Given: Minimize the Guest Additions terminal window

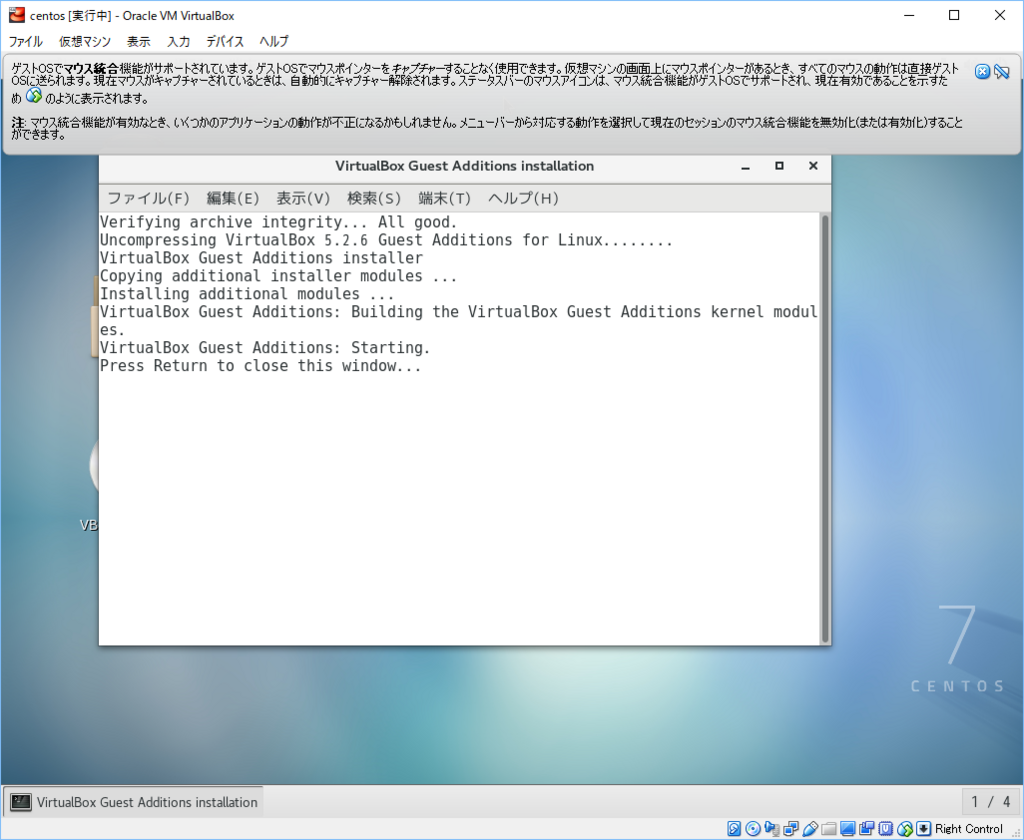Looking at the screenshot, I should click(745, 167).
